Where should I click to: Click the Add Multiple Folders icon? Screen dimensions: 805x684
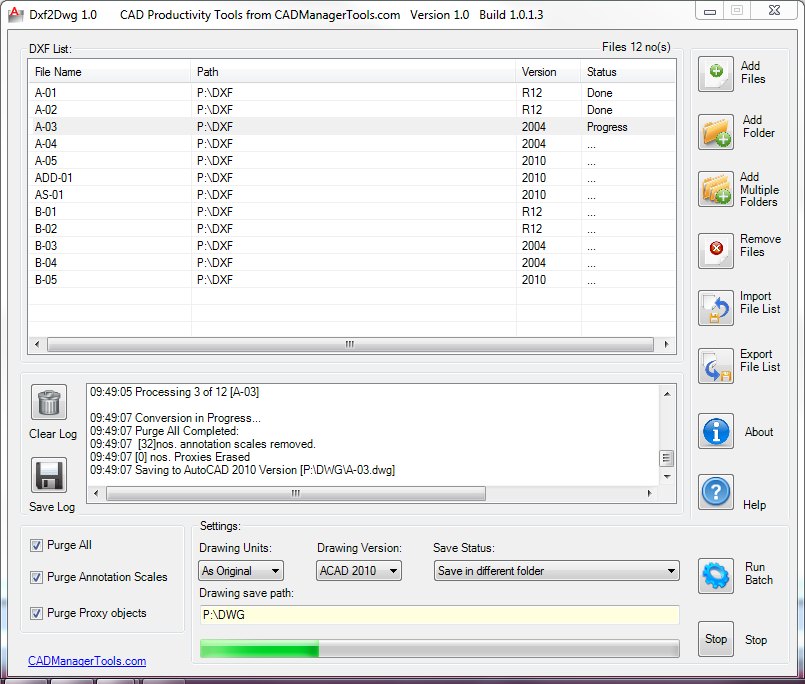pos(716,189)
